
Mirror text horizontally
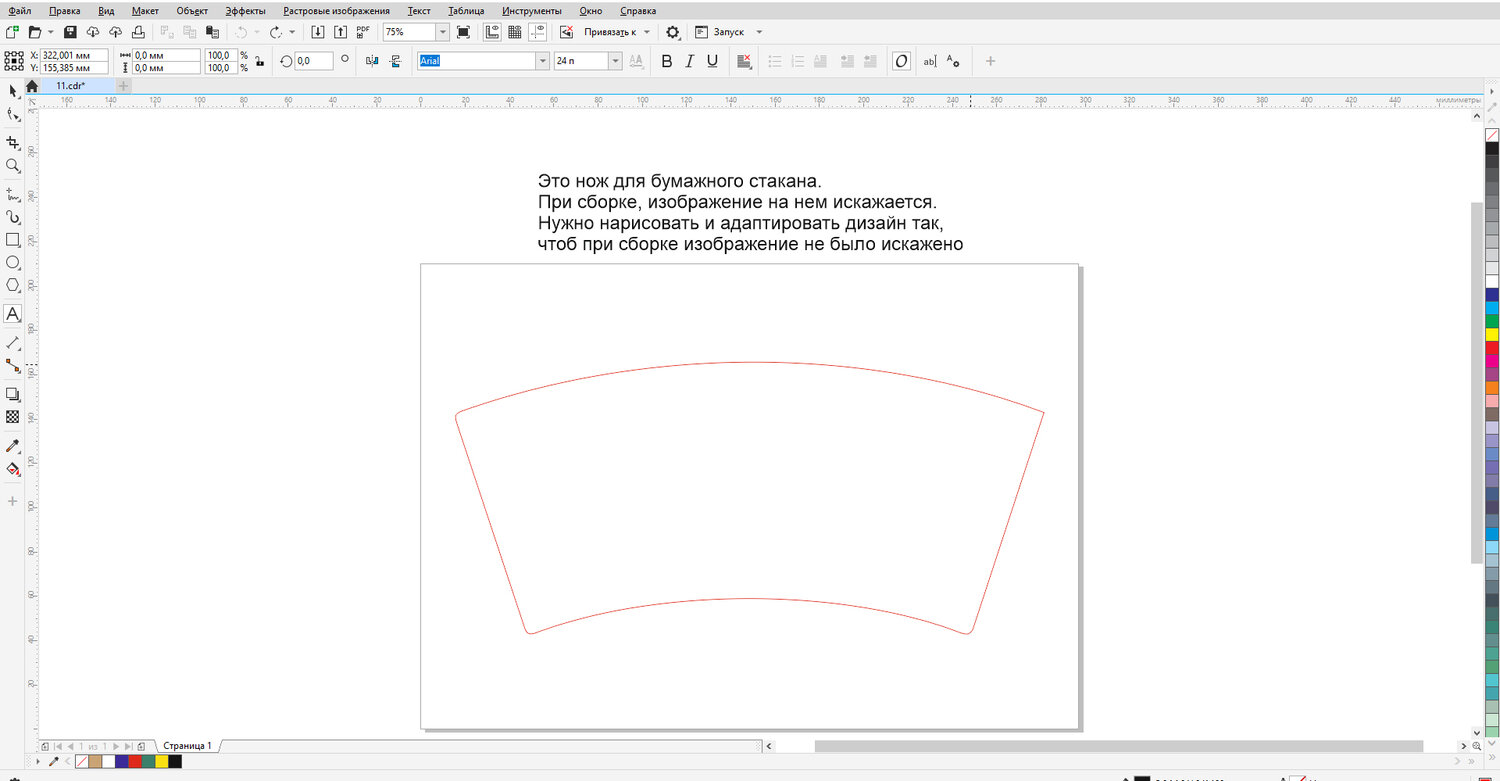[373, 61]
